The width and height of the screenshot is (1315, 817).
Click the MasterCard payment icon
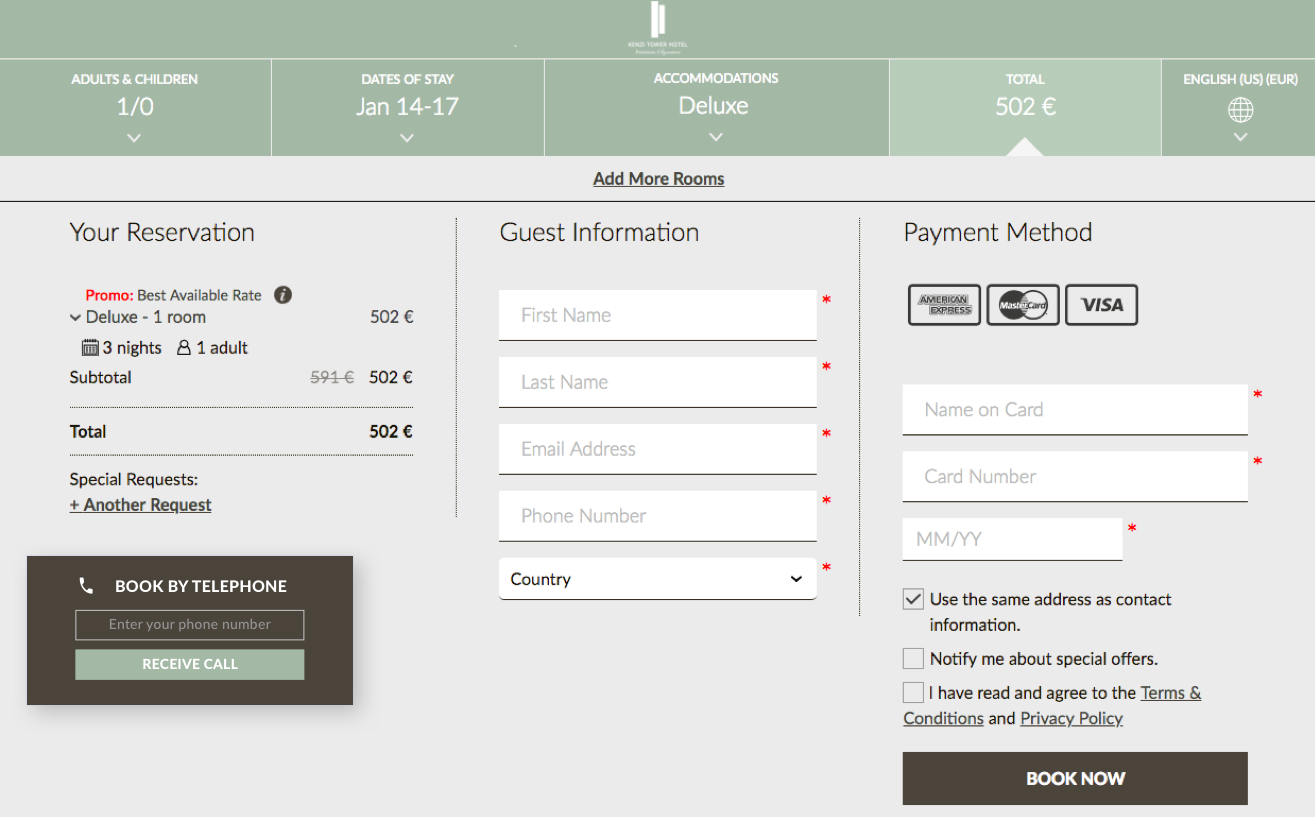[1022, 305]
